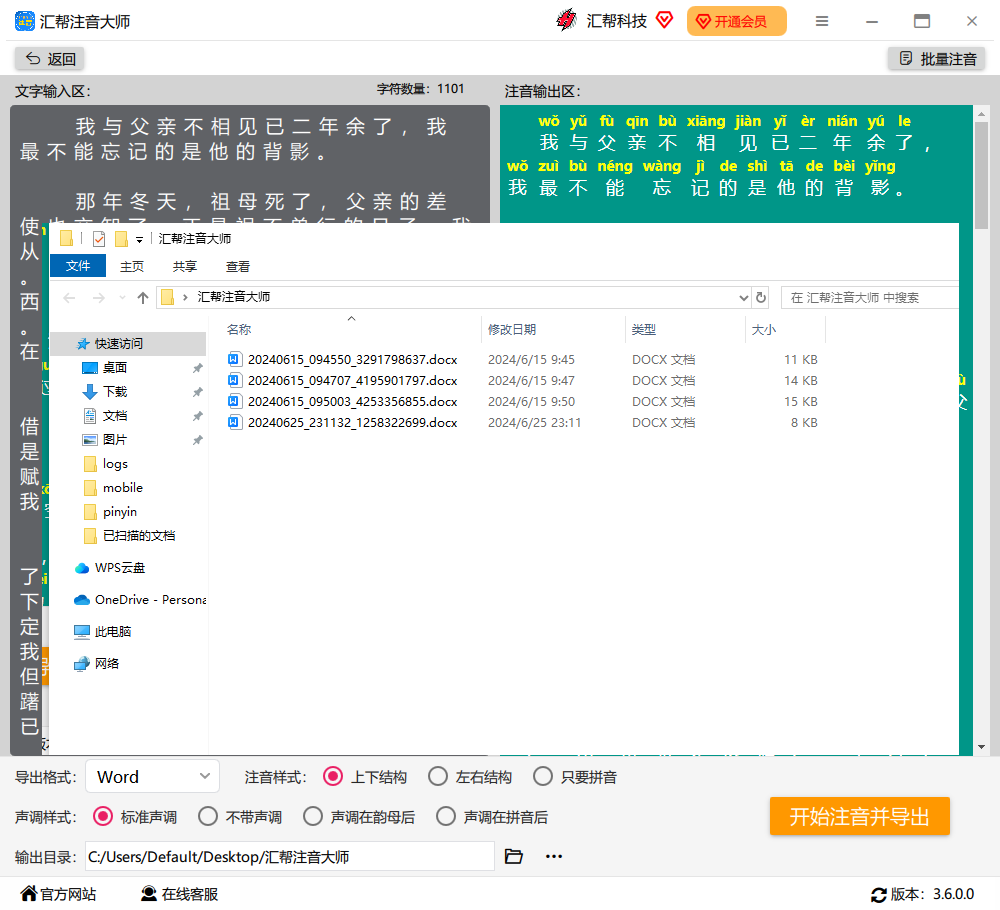1000x910 pixels.
Task: Select 声调在韵母后 tone style
Action: pyautogui.click(x=312, y=817)
